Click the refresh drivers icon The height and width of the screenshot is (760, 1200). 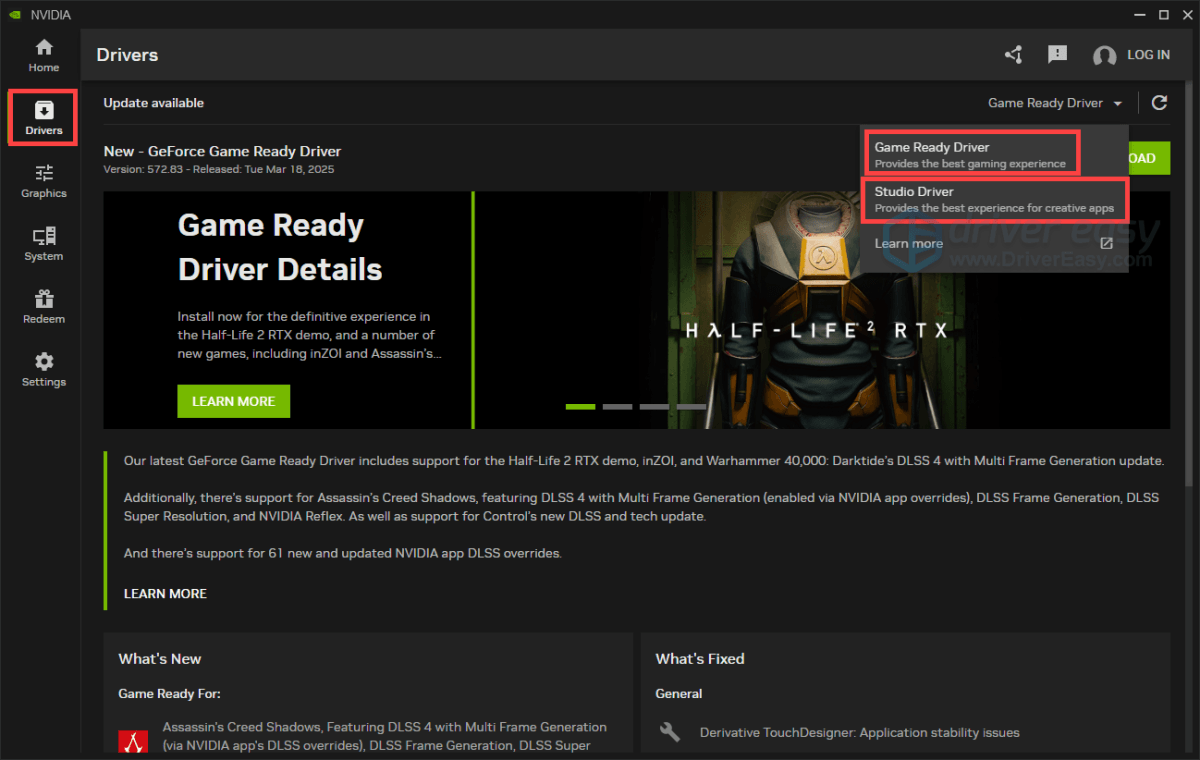coord(1159,103)
